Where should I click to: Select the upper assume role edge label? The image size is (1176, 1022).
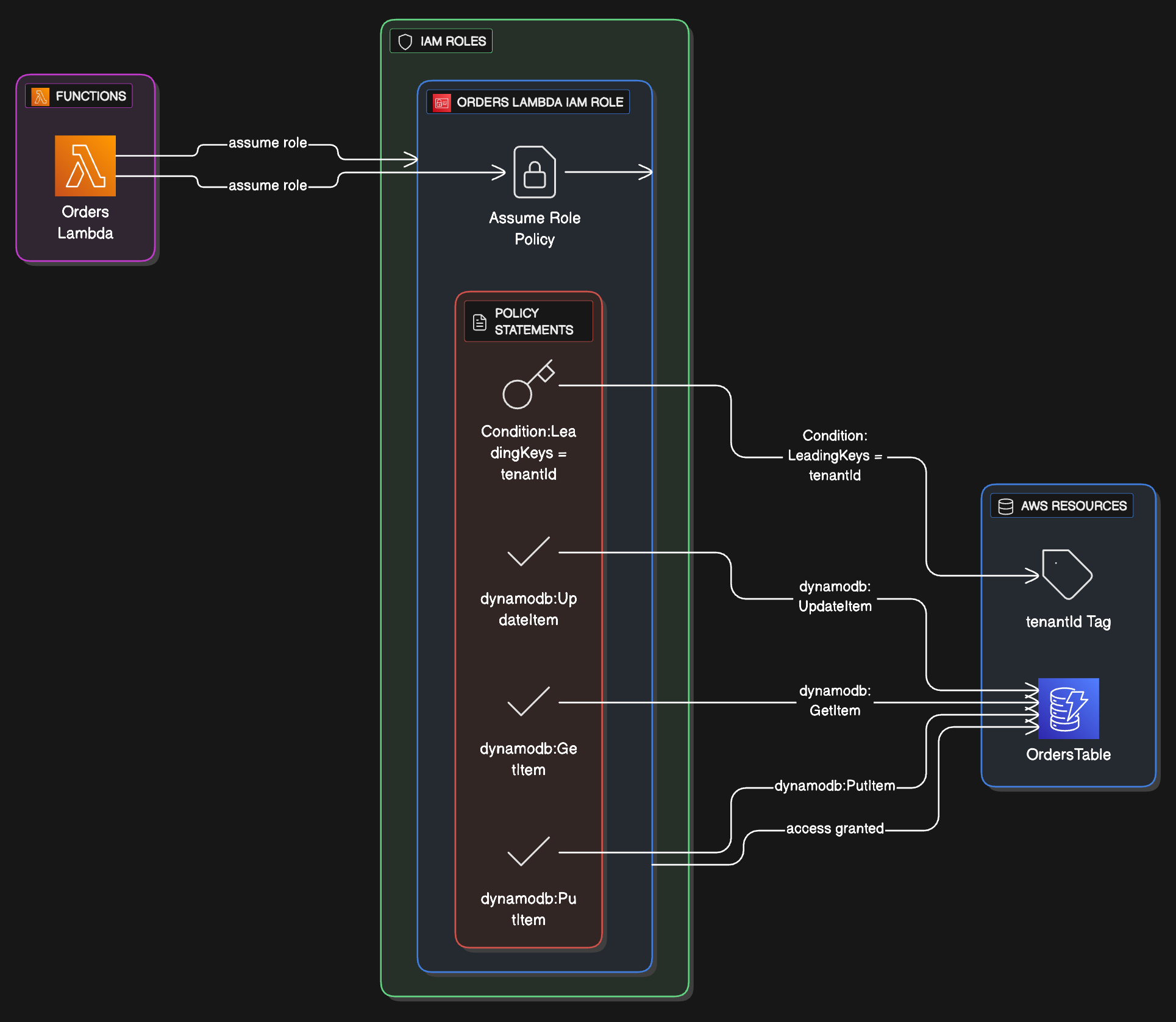coord(268,143)
